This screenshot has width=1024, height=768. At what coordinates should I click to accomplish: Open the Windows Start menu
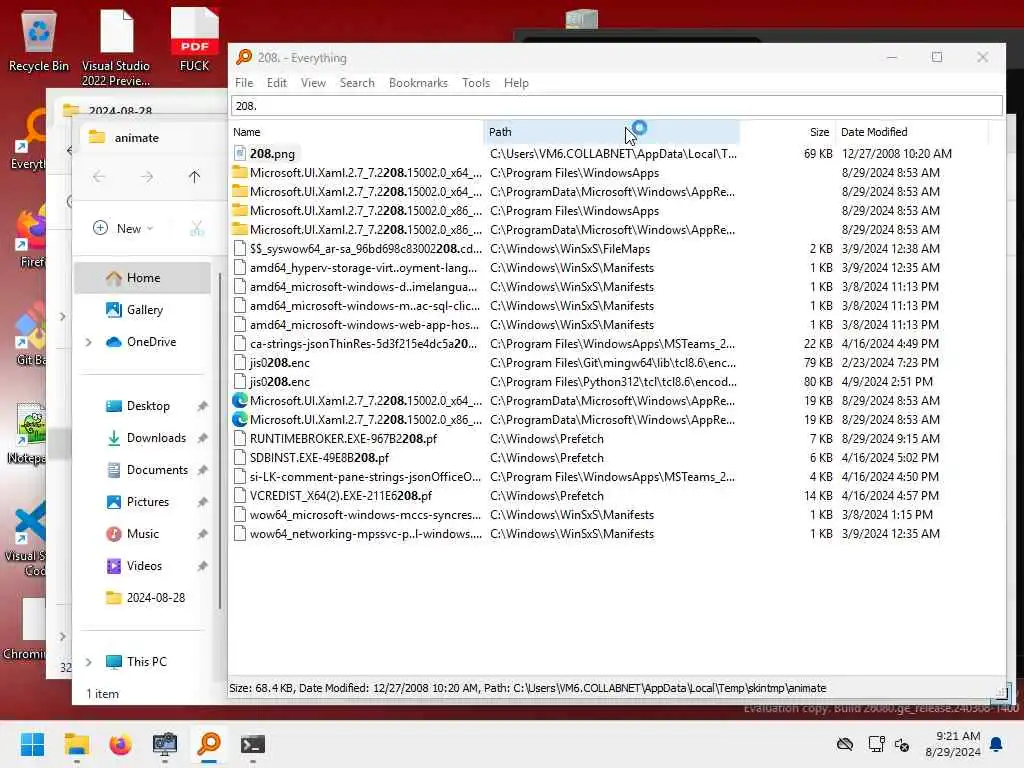click(32, 744)
